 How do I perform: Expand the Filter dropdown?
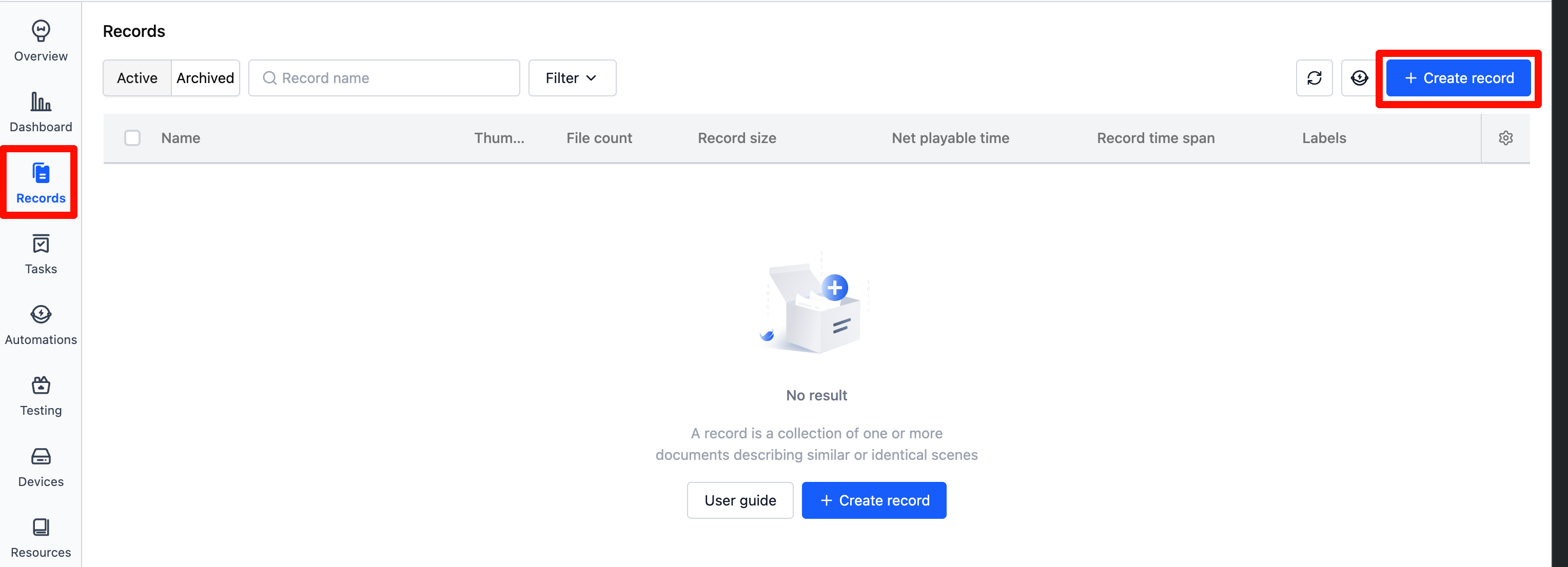571,78
